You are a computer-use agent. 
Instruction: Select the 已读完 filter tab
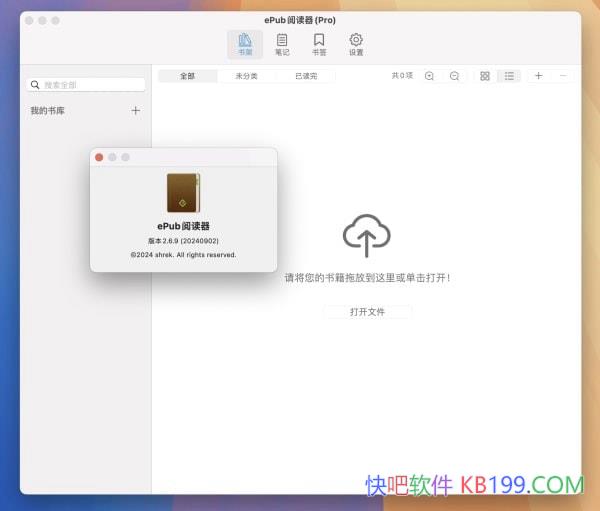(x=305, y=76)
